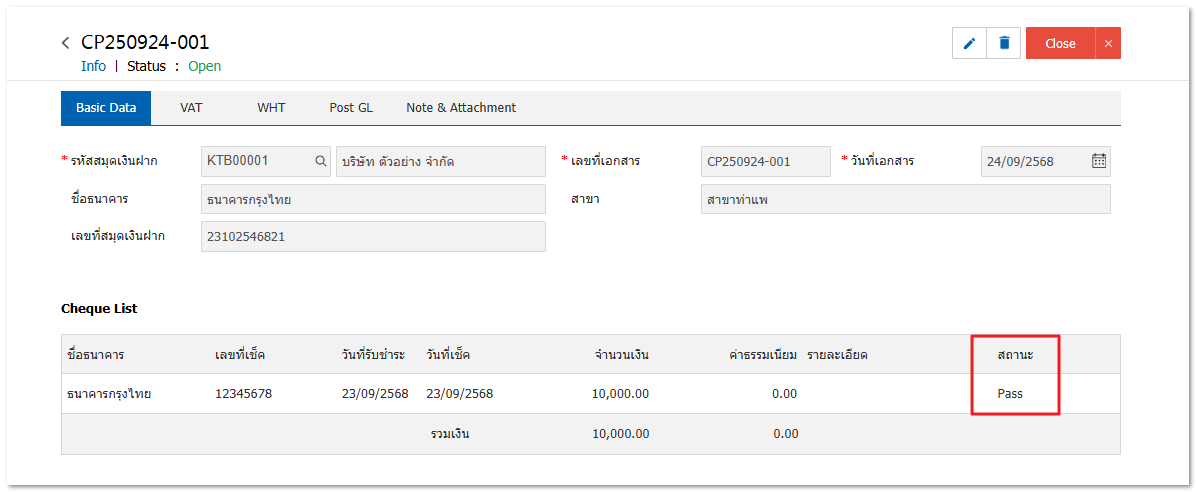Click the branch field สาขาท่าแพ
This screenshot has width=1196, height=492.
click(905, 199)
